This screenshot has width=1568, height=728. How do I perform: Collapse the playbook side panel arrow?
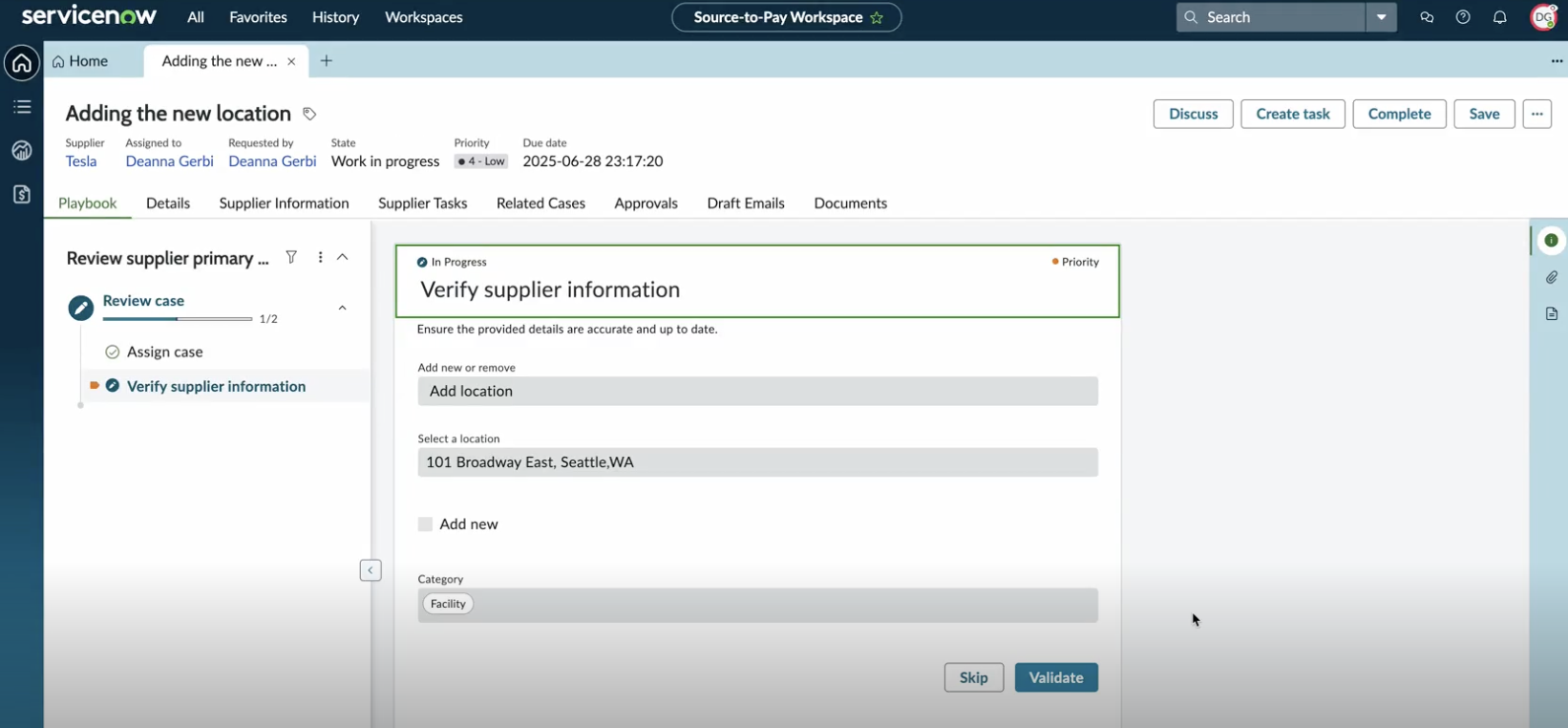(371, 570)
